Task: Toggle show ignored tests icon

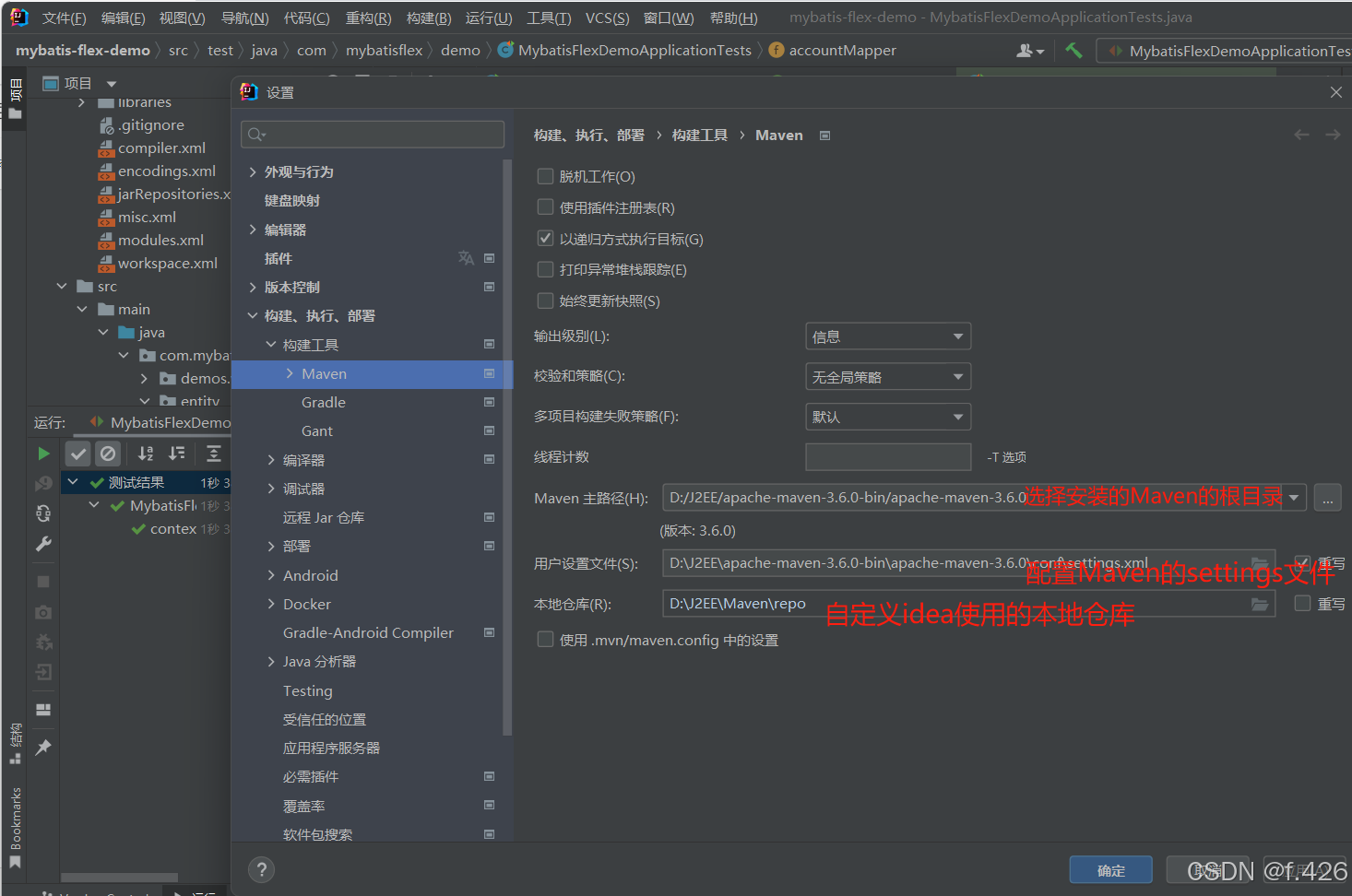Action: click(x=108, y=454)
